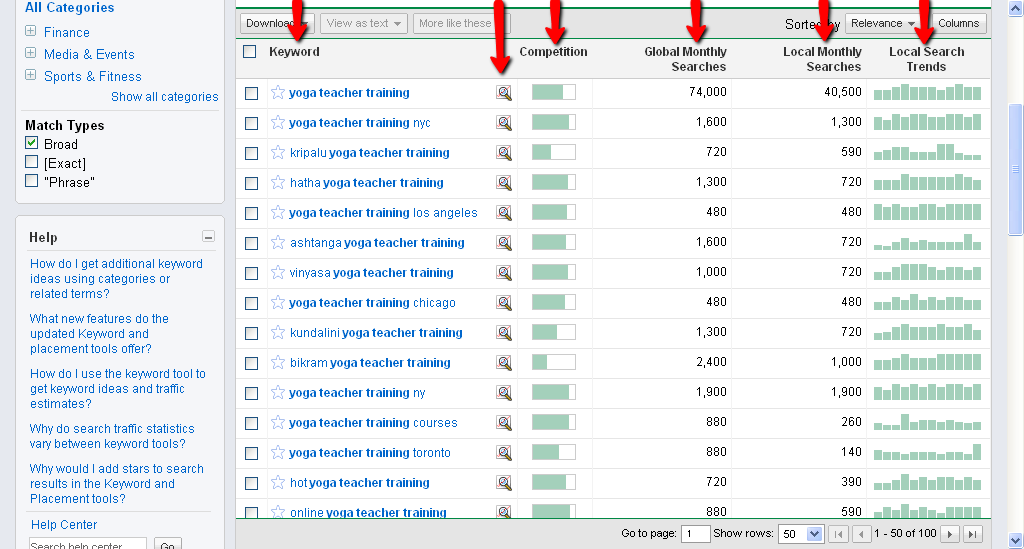The image size is (1024, 549).
Task: Sort by Global Monthly Searches column header
Action: click(x=685, y=59)
